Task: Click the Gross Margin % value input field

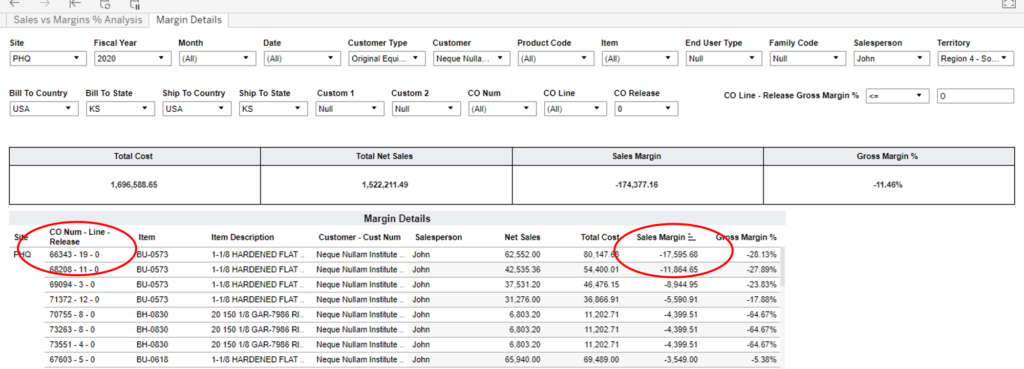Action: [x=975, y=95]
